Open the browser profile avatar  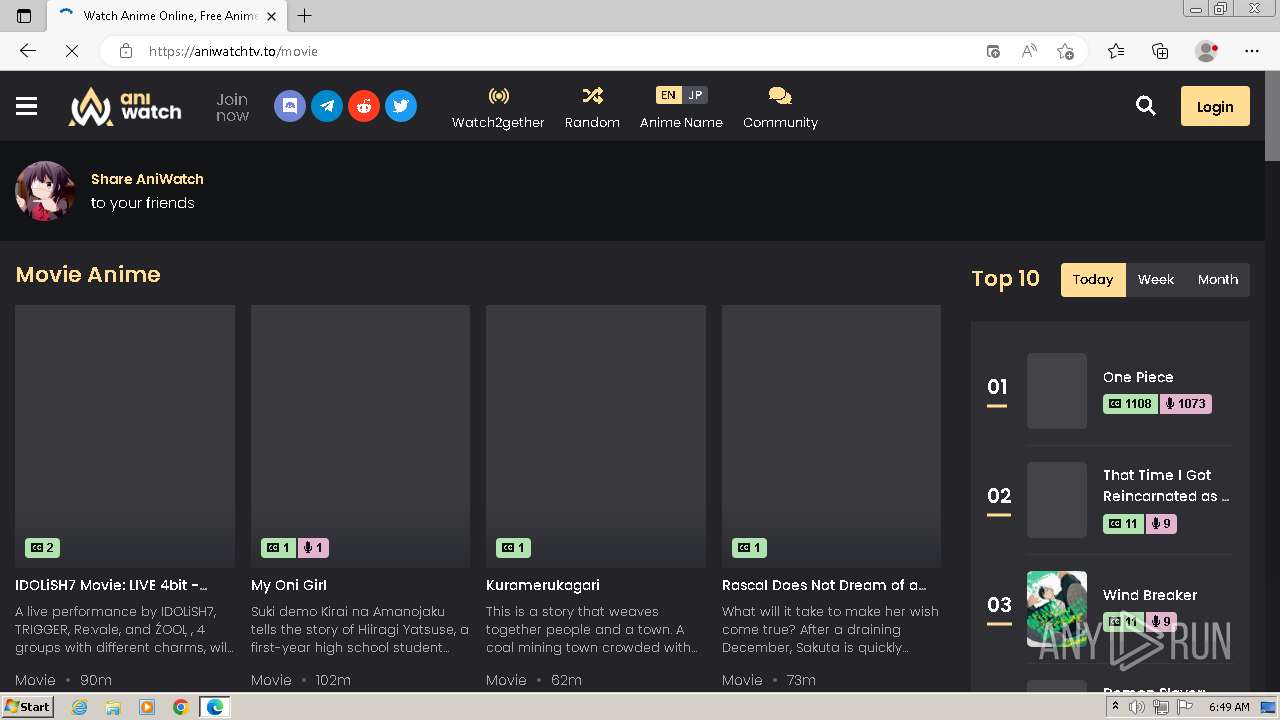tap(1206, 51)
